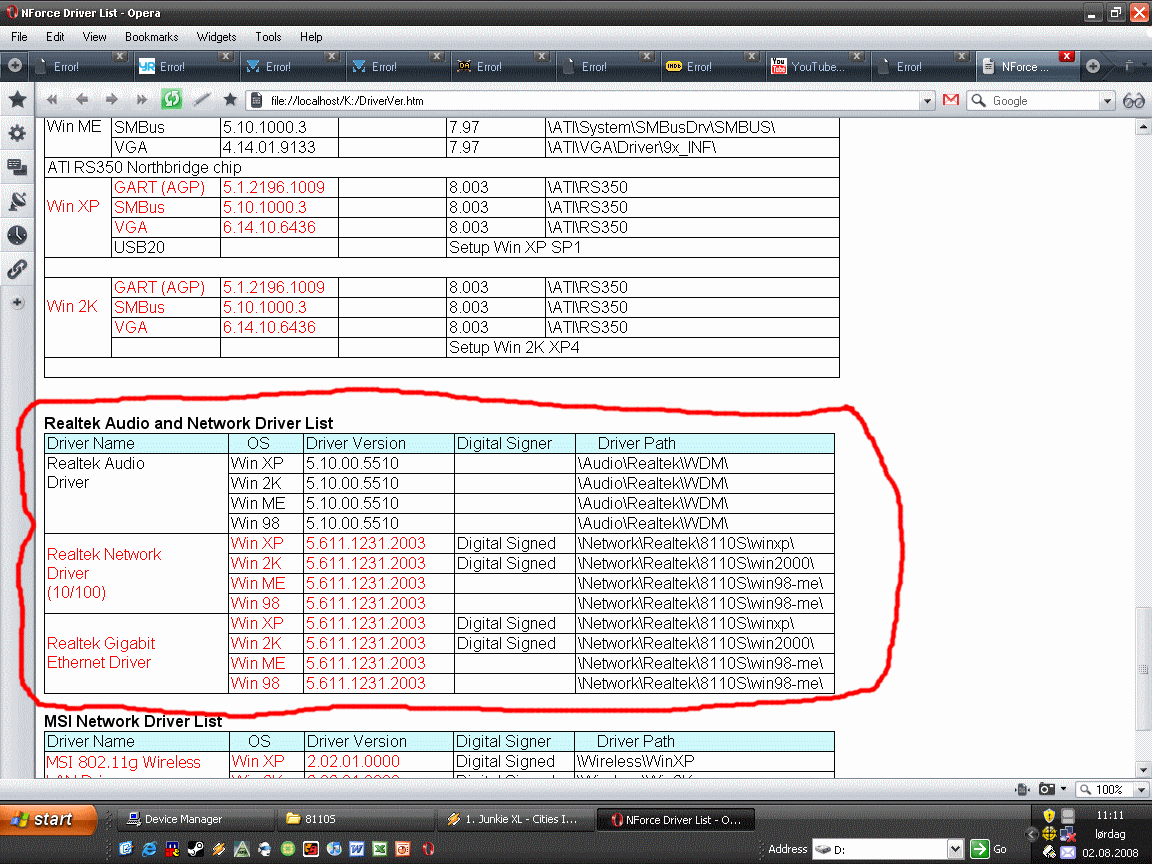Screen dimensions: 1152x864
Task: Click the yellow shield tray icon
Action: pyautogui.click(x=1049, y=816)
